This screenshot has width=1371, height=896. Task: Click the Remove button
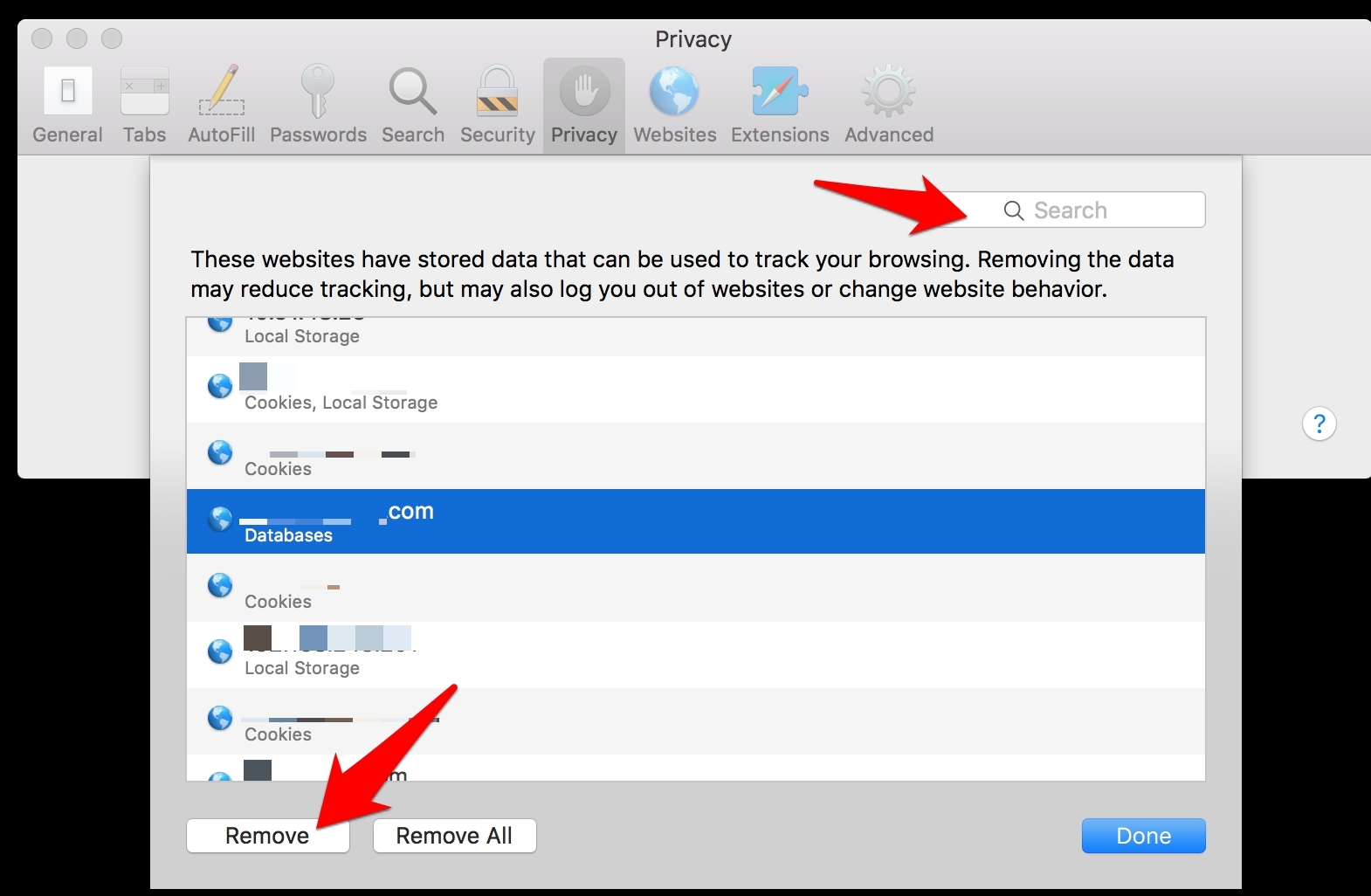(x=268, y=836)
